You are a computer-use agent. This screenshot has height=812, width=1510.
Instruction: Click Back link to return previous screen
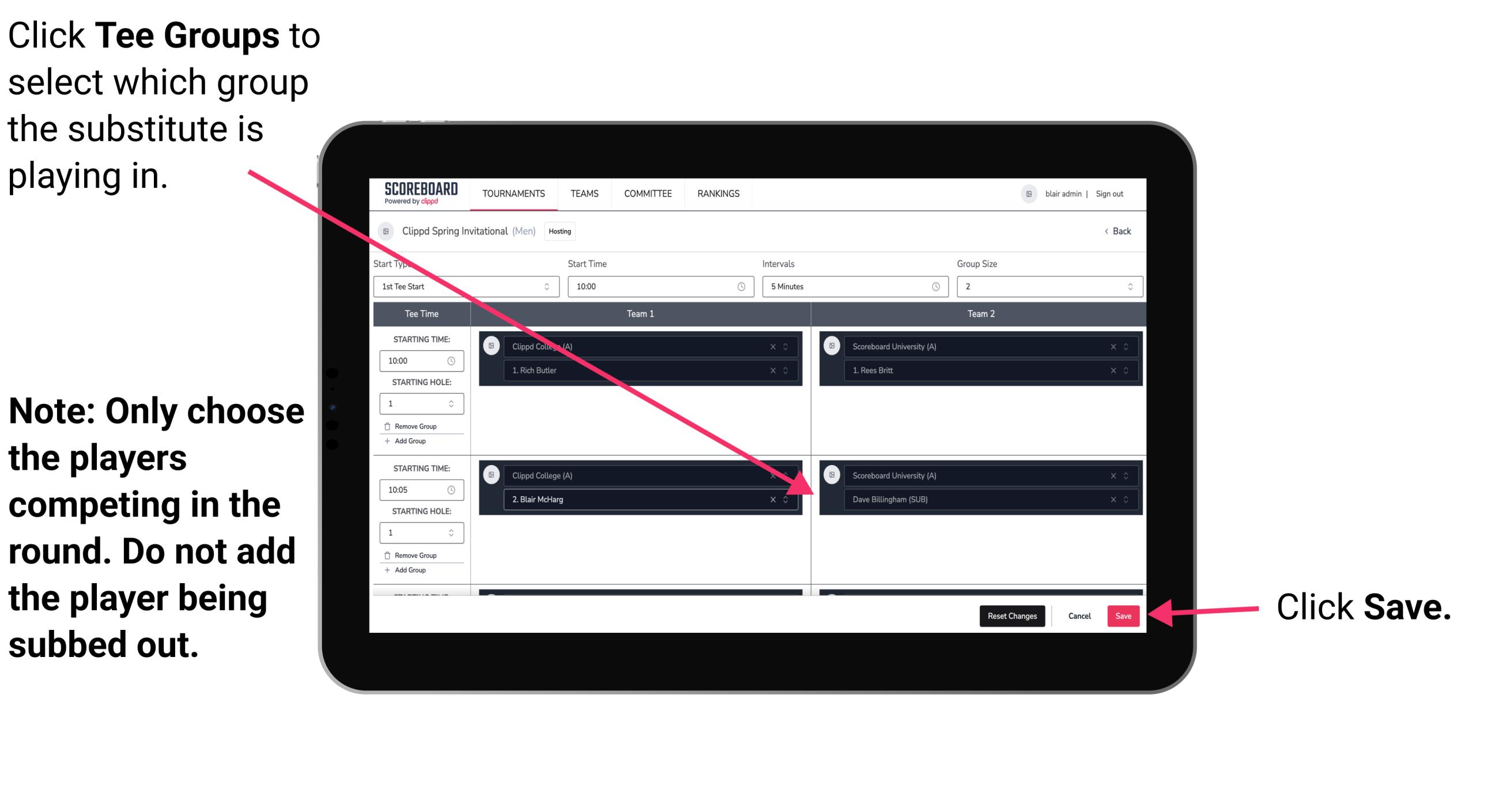[x=1121, y=231]
